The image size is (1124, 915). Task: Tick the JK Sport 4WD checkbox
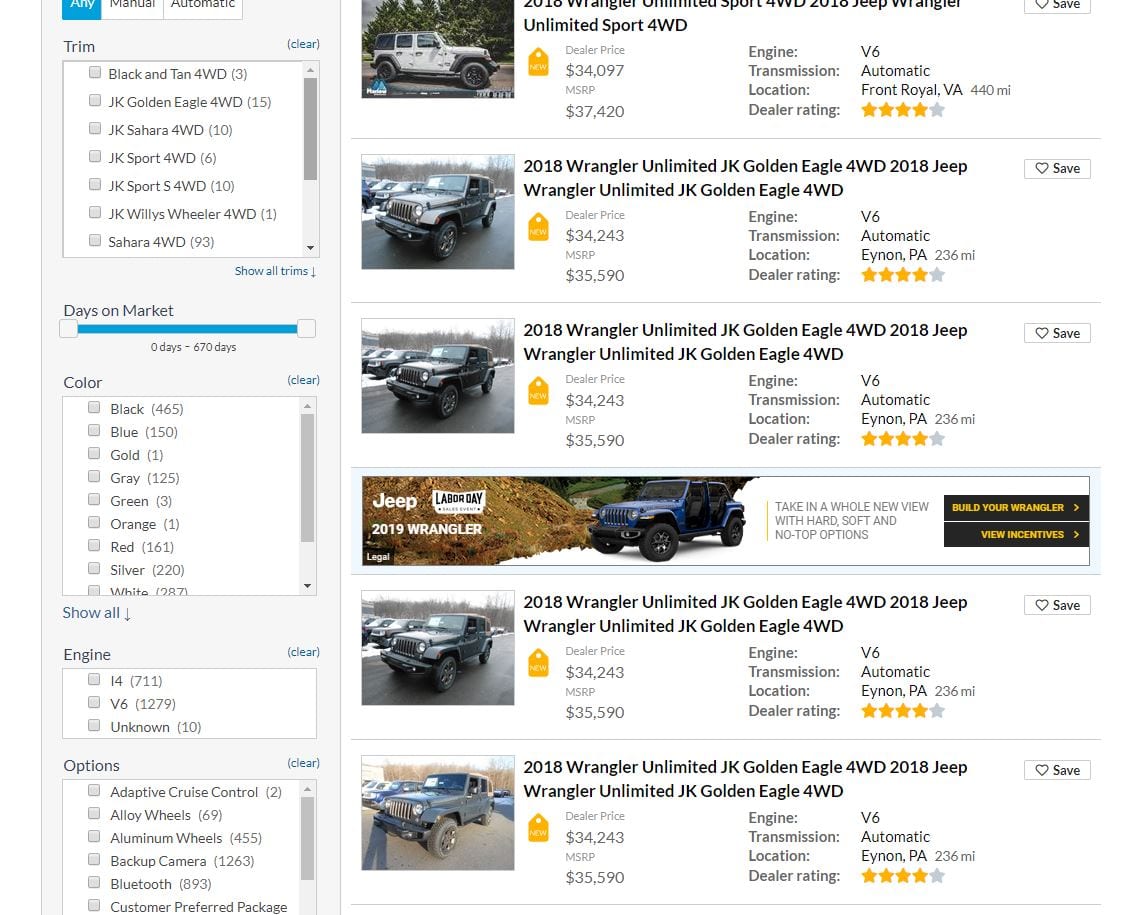95,156
